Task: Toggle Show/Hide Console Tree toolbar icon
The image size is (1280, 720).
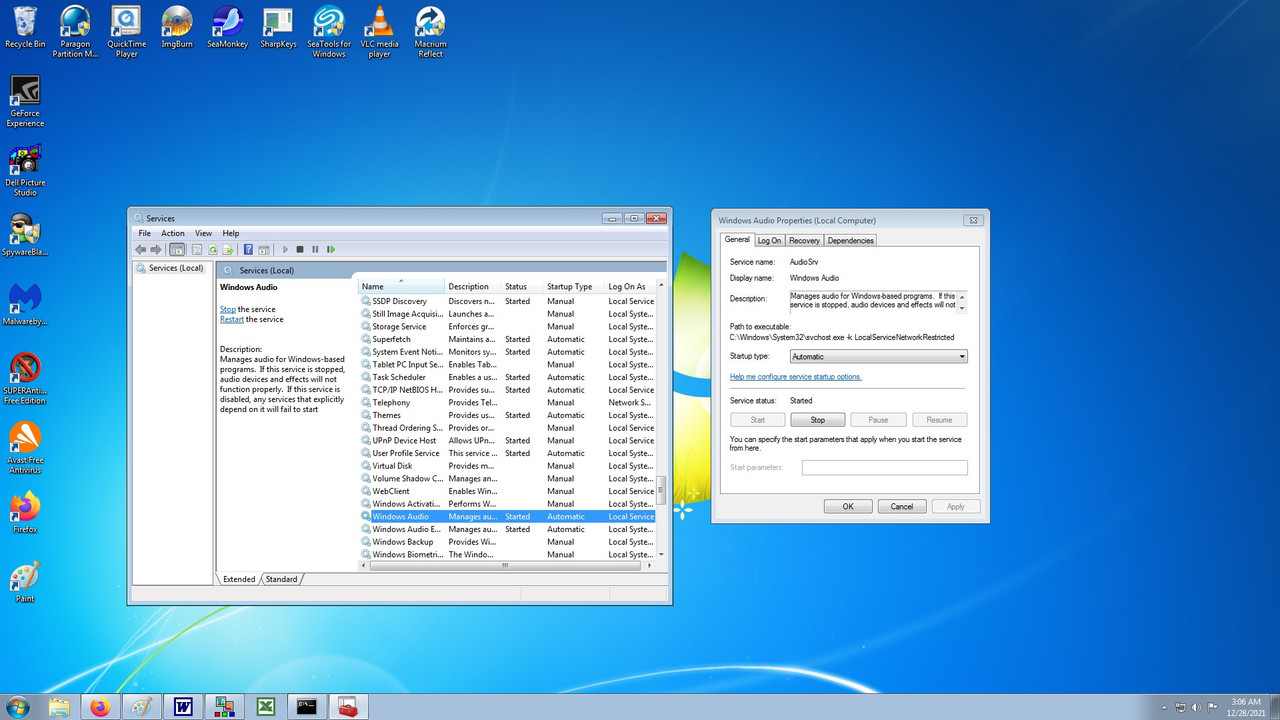Action: (177, 249)
